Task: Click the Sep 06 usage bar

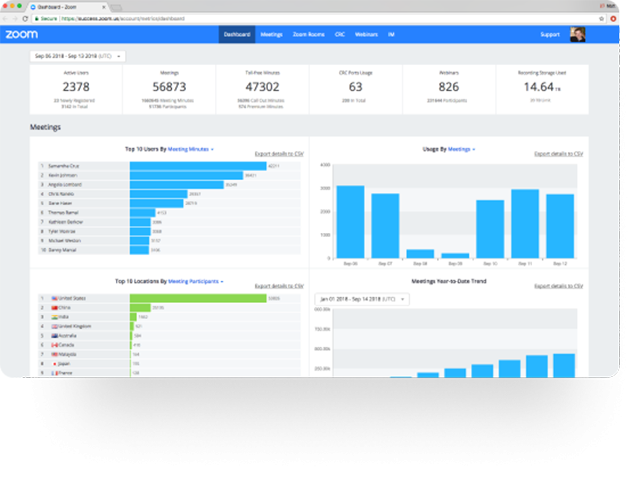Action: tap(351, 222)
